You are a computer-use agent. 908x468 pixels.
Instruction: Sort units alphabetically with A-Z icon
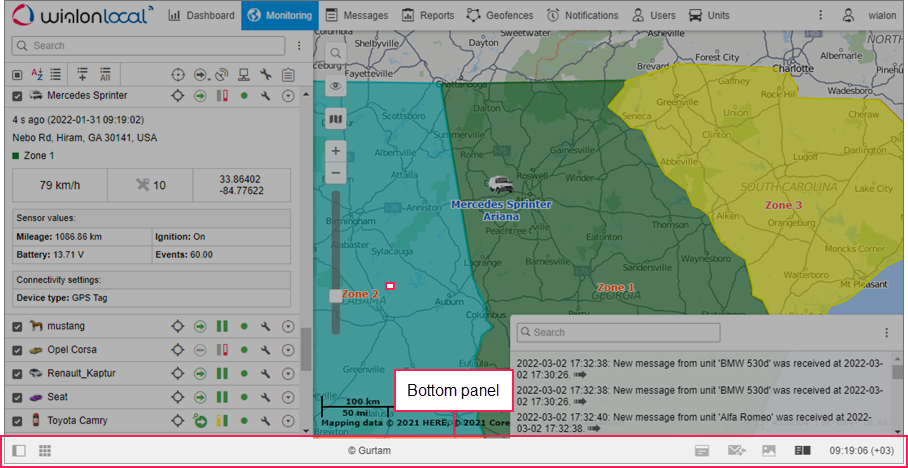(x=37, y=74)
